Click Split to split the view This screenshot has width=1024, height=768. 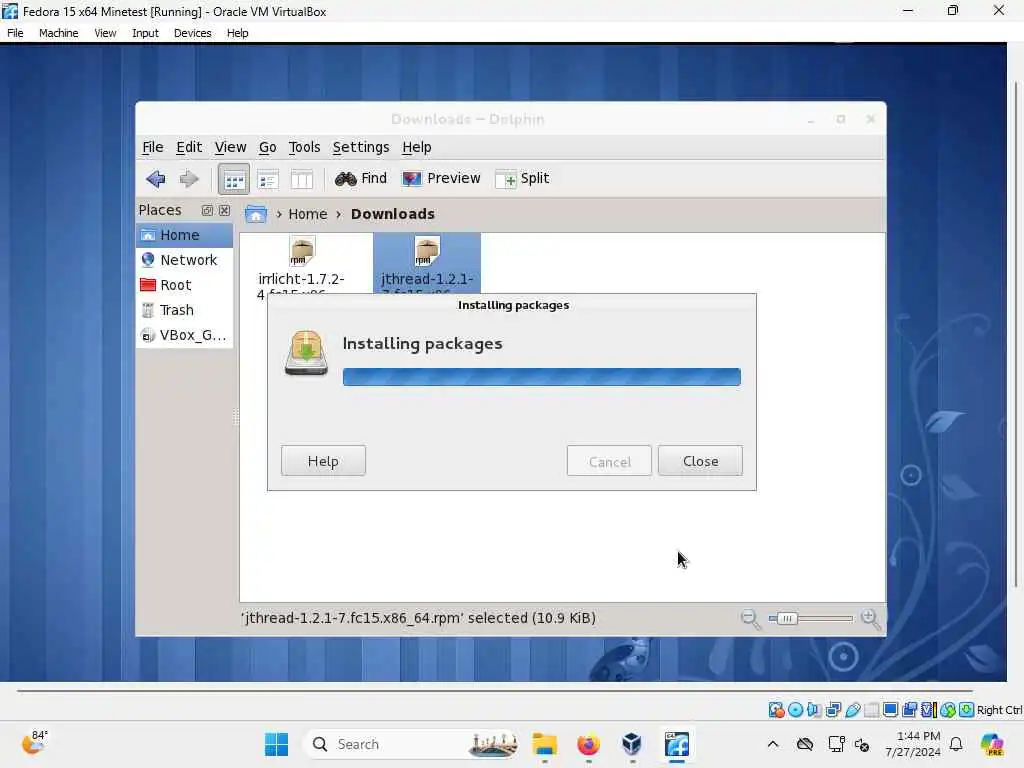click(x=522, y=178)
